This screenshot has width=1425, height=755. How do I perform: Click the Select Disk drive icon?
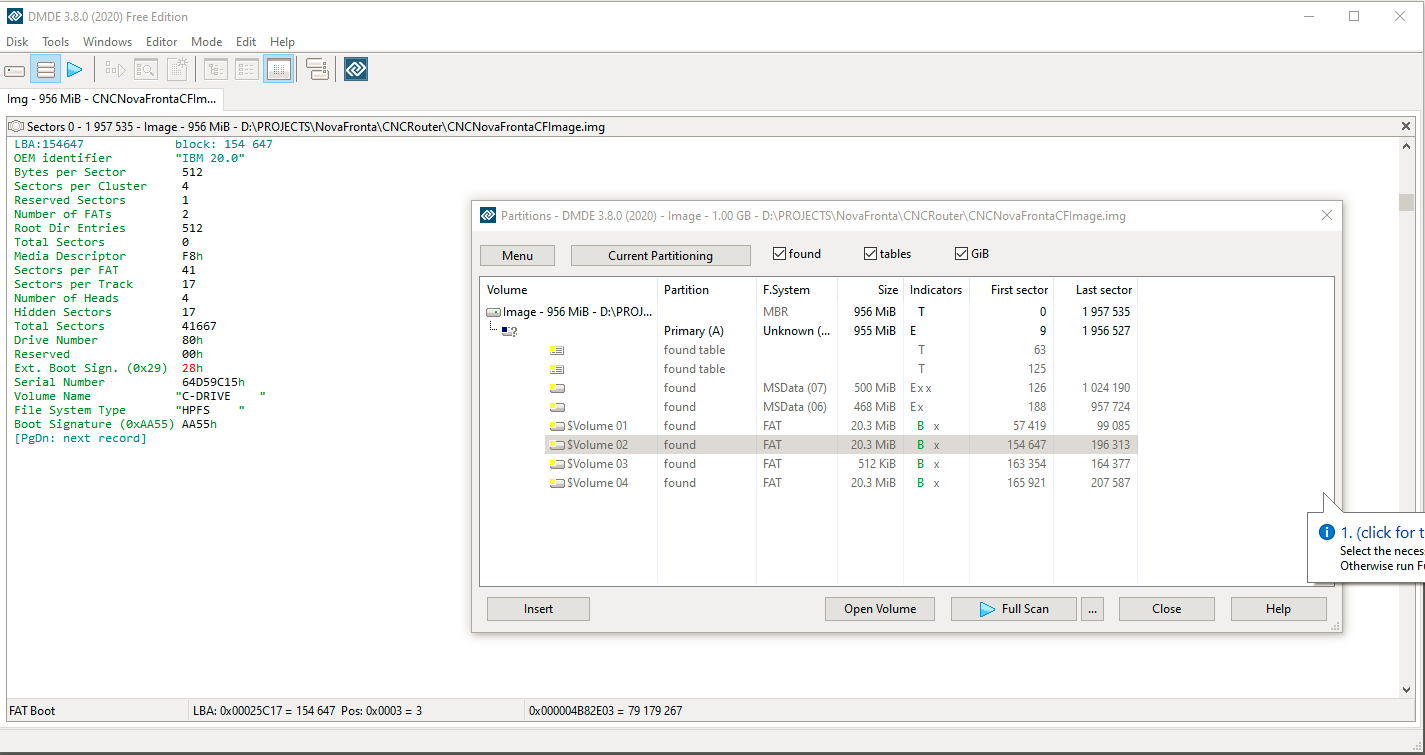[x=15, y=70]
